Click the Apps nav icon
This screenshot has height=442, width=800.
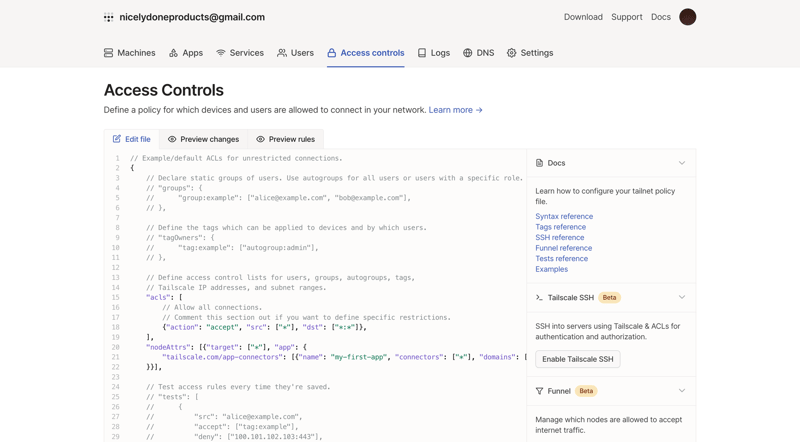click(173, 53)
